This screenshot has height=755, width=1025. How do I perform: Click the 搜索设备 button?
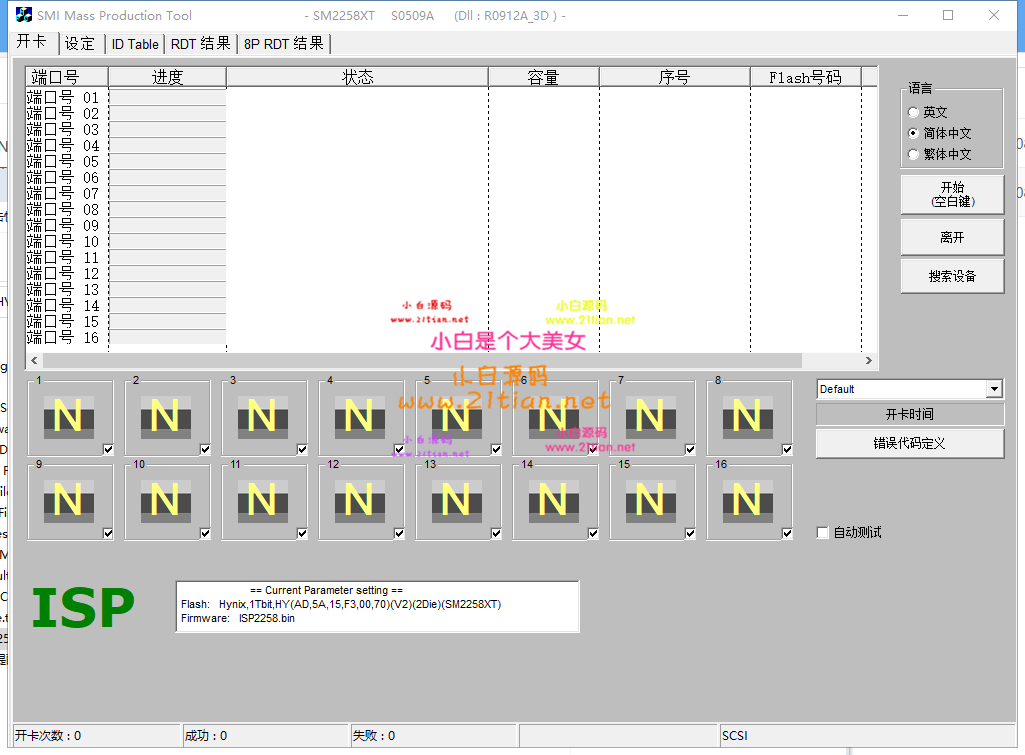pos(952,277)
